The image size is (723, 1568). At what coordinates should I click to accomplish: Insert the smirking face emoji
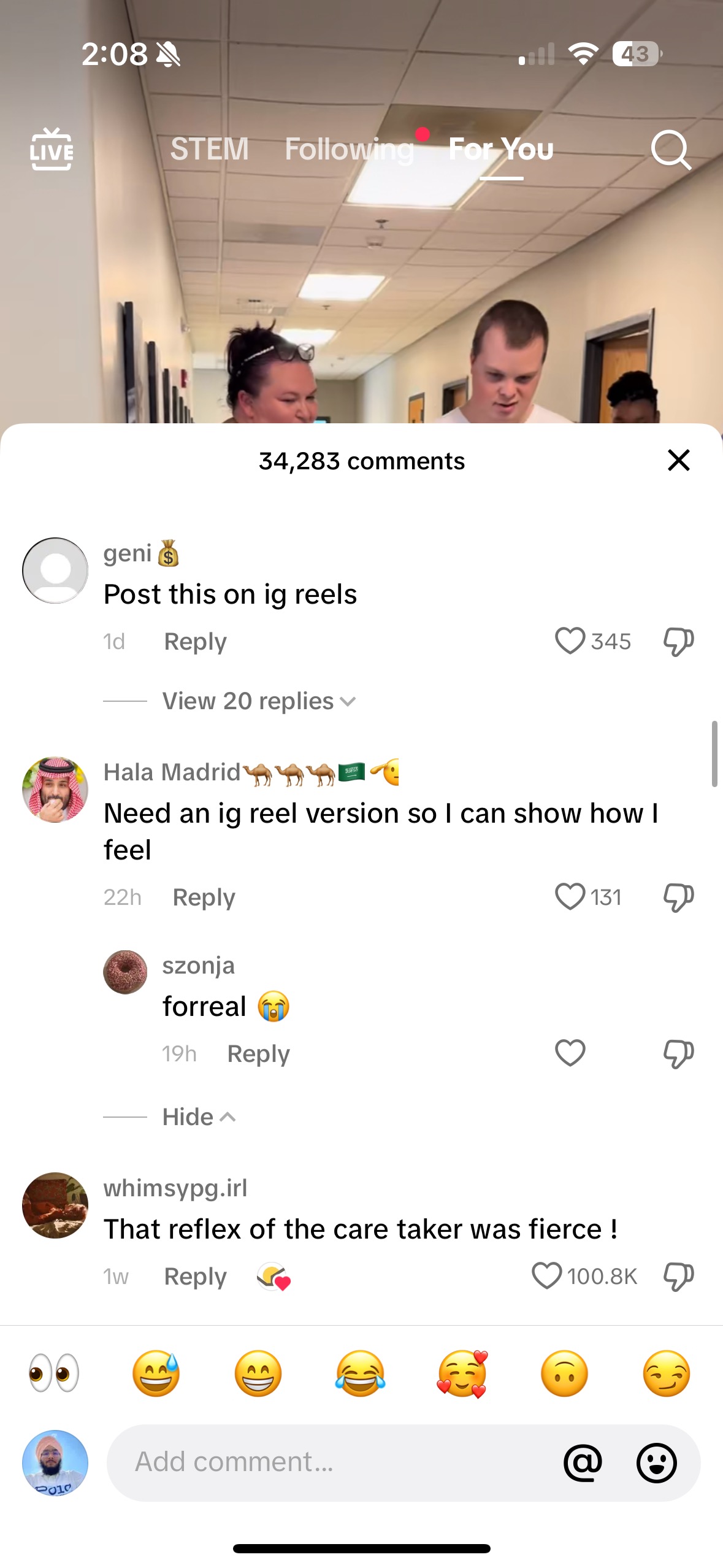click(666, 1373)
